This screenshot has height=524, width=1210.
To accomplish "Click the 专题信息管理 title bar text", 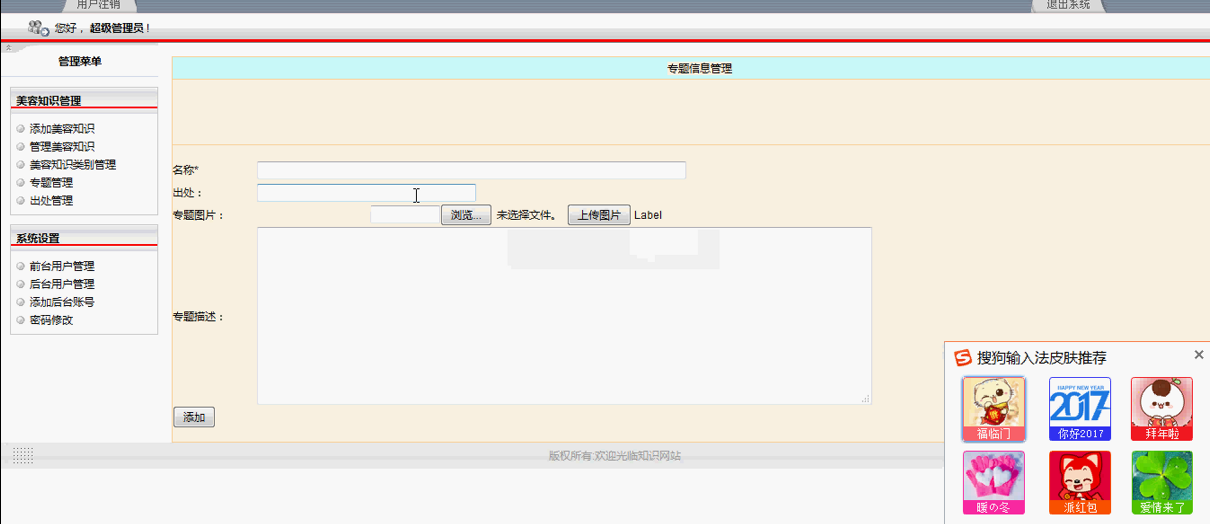I will [x=700, y=69].
